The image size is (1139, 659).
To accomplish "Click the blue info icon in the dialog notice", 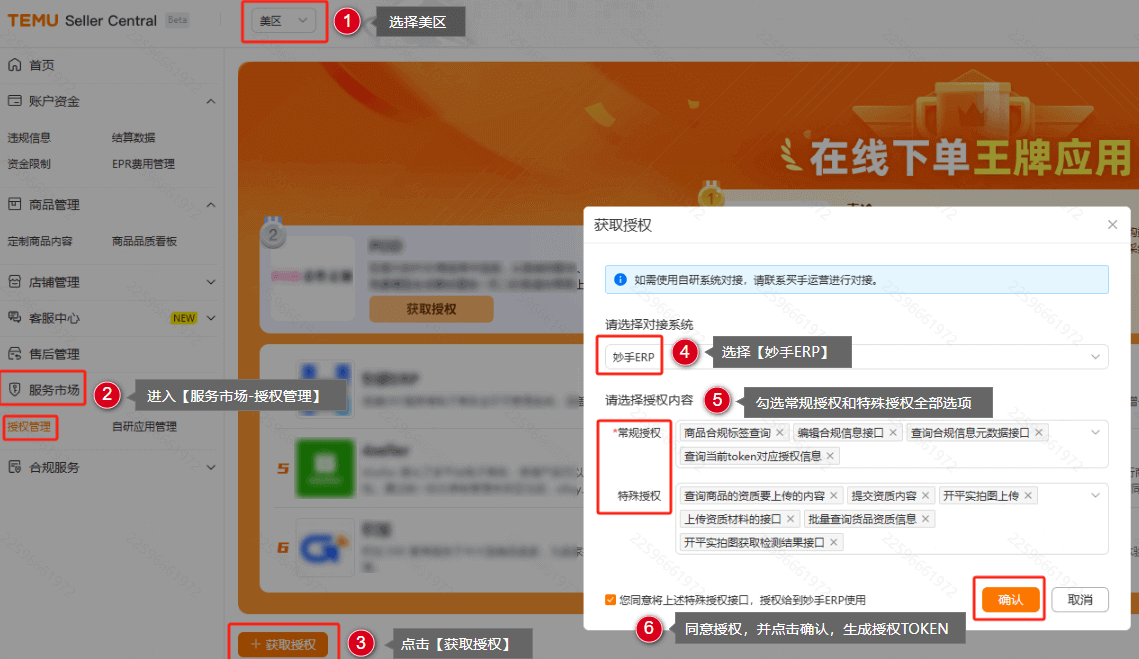I will point(620,280).
